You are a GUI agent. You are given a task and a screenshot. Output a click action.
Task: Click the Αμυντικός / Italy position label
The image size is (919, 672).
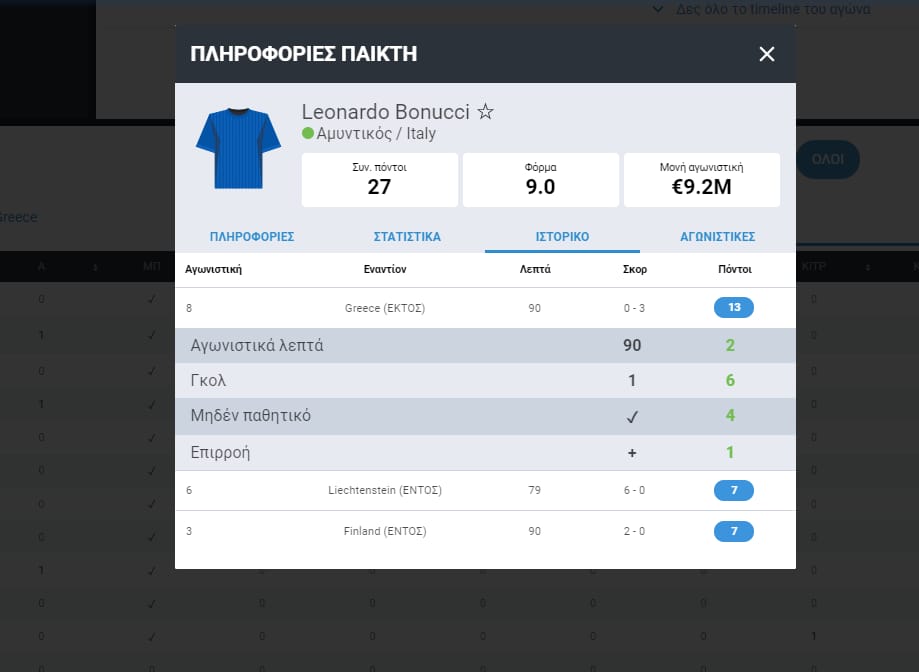click(376, 134)
